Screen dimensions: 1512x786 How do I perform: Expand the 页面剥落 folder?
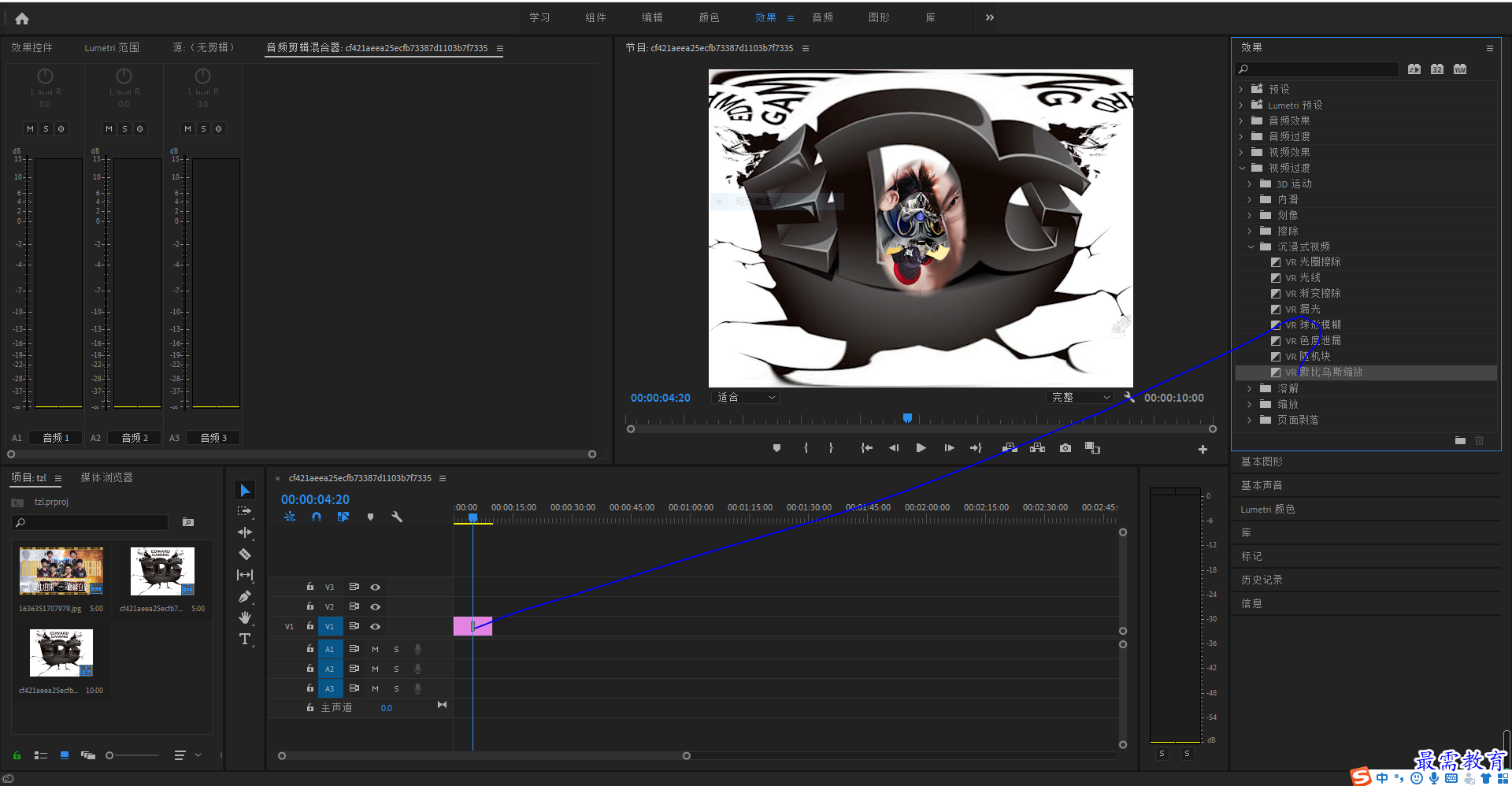pyautogui.click(x=1250, y=420)
